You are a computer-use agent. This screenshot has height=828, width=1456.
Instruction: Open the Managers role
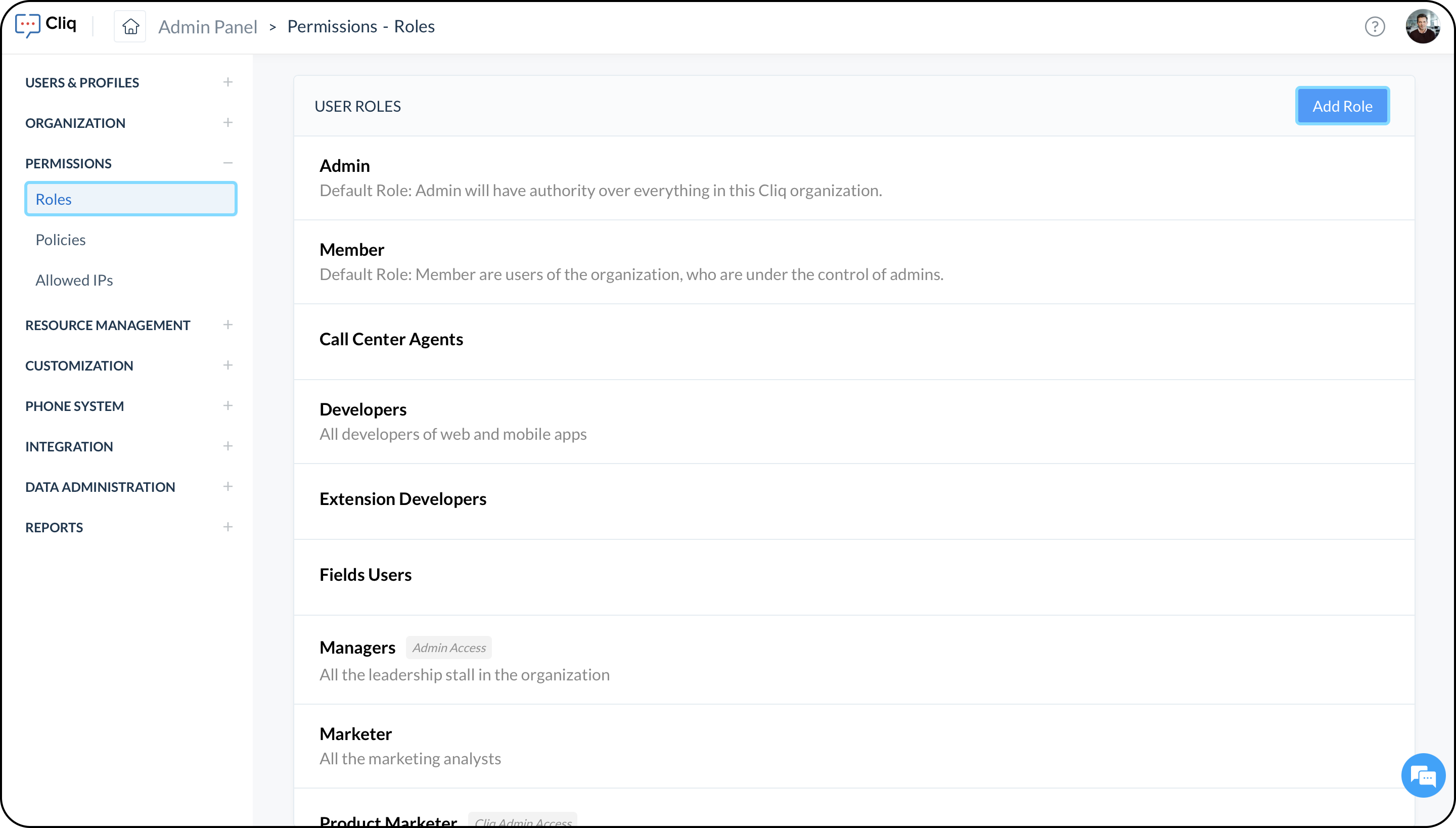[x=854, y=660]
